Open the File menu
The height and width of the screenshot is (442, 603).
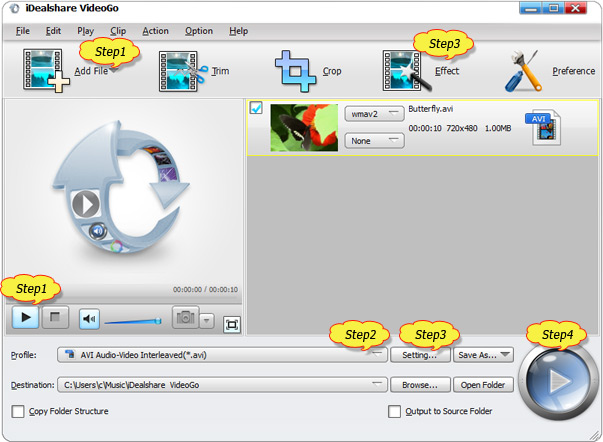23,31
